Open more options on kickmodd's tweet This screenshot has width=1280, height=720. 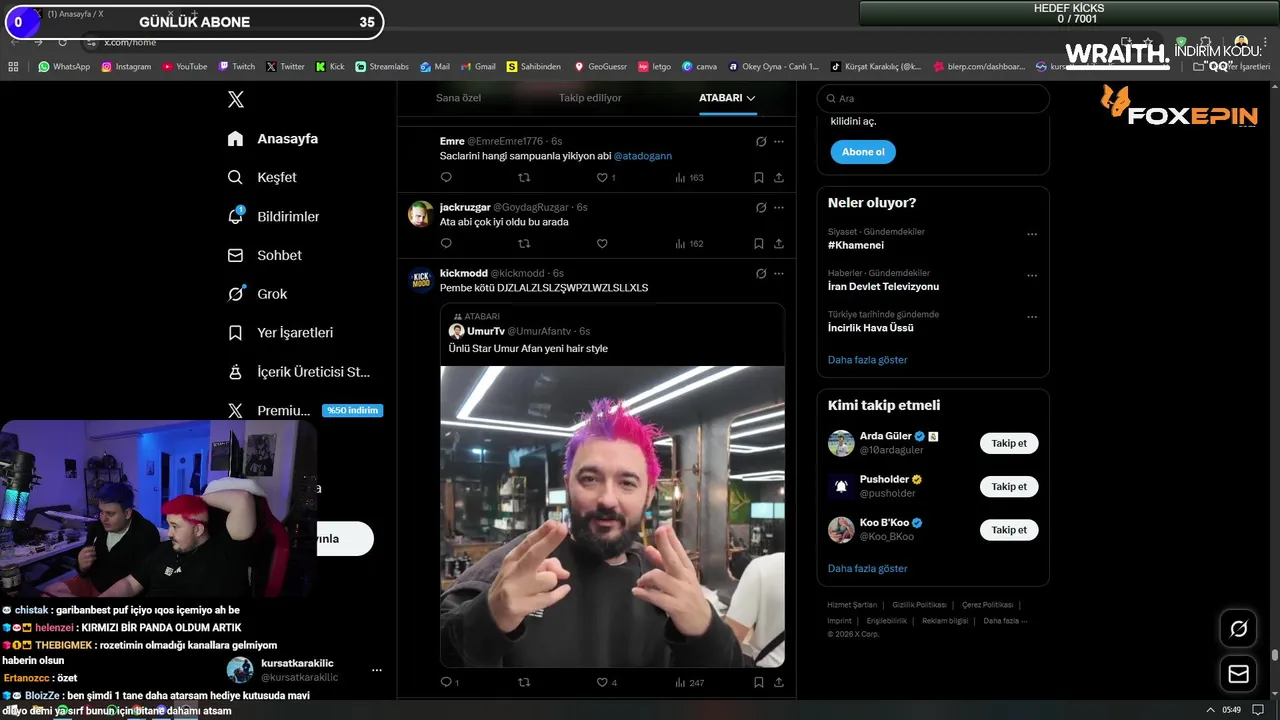tap(779, 274)
